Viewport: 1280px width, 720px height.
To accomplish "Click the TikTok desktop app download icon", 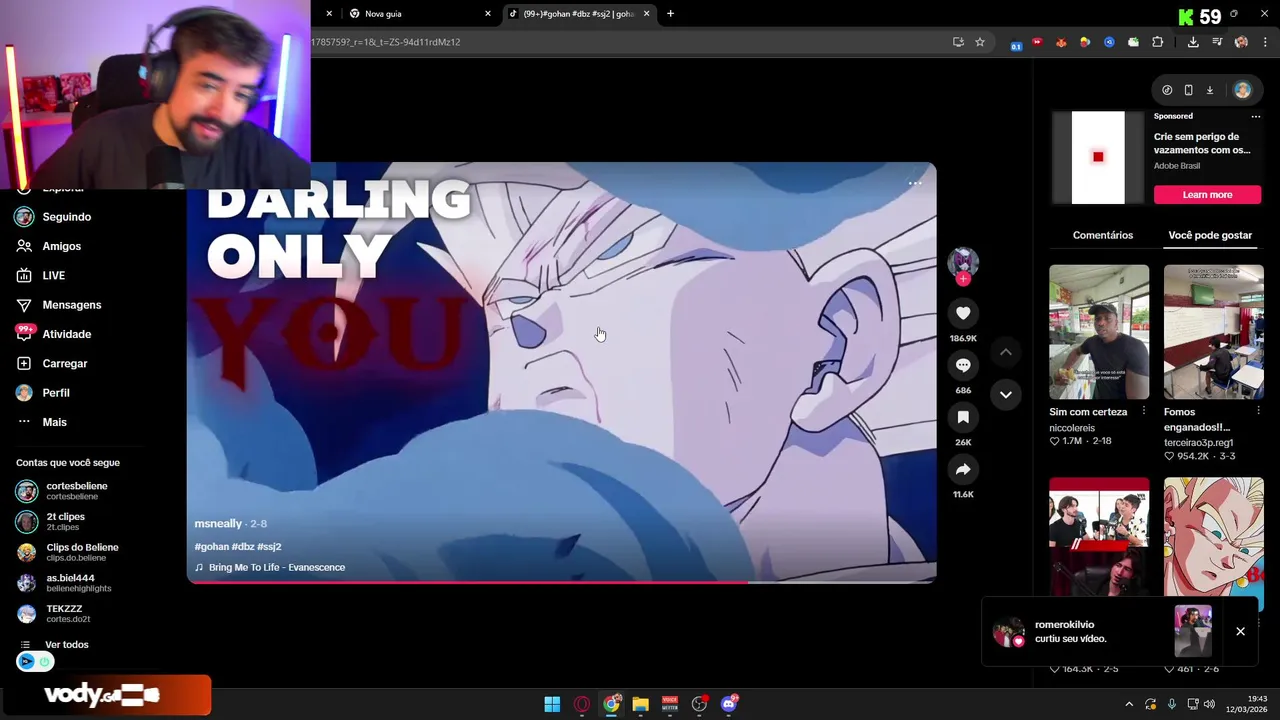I will click(1209, 90).
